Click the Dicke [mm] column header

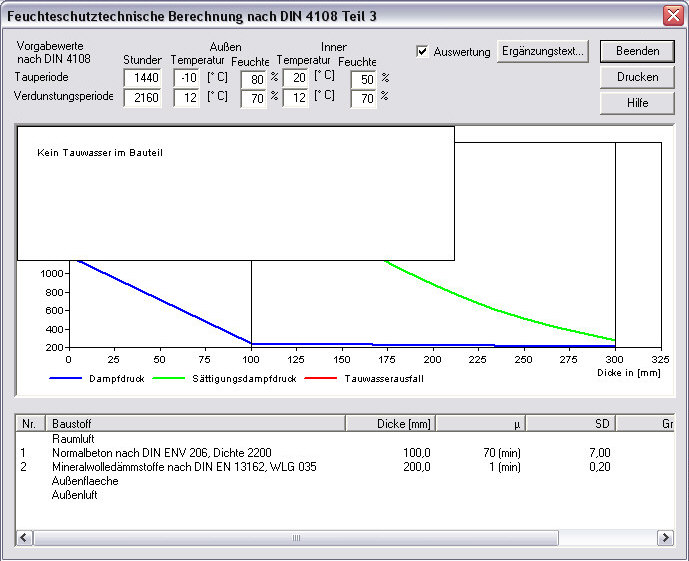(x=391, y=423)
